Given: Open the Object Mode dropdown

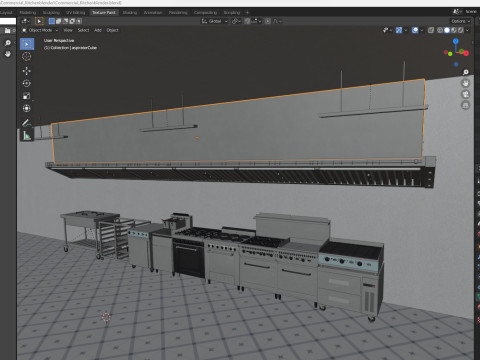Looking at the screenshot, I should [x=40, y=30].
